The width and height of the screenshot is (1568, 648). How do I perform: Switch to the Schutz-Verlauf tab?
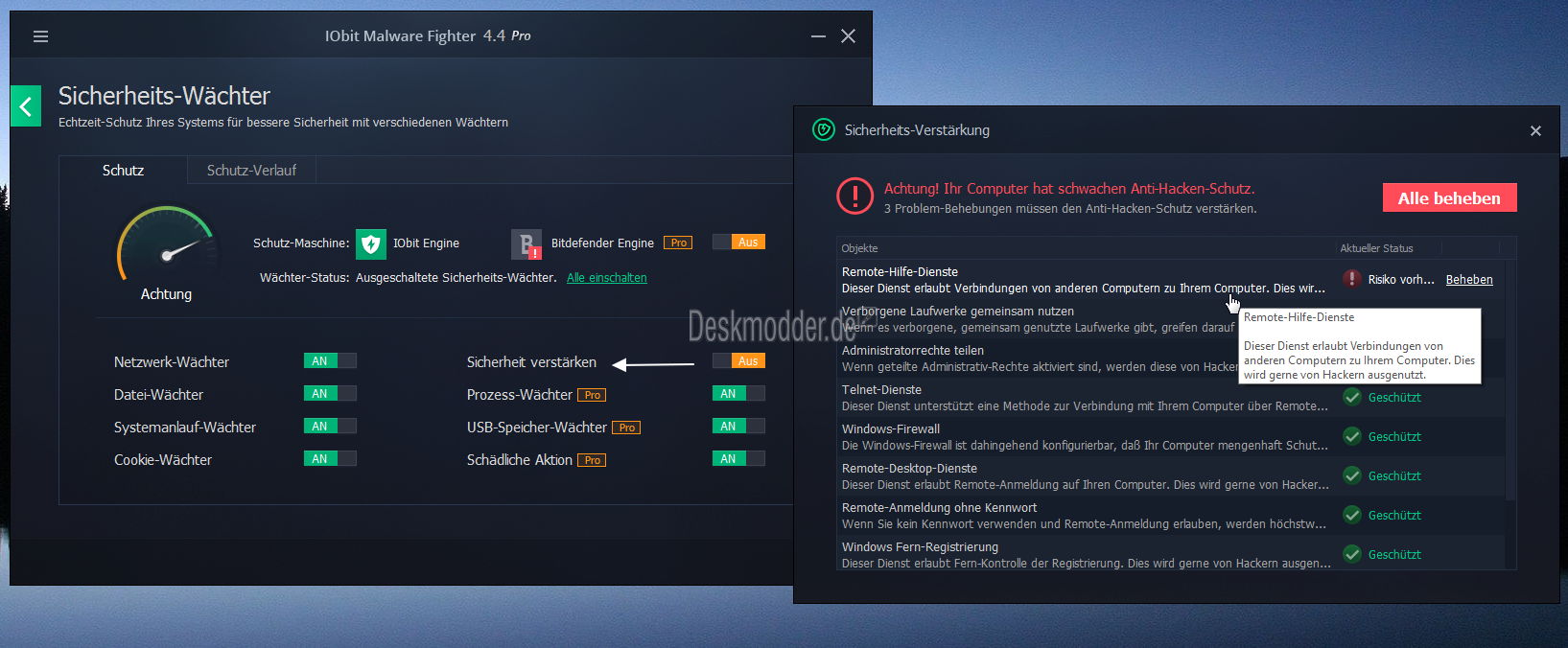click(251, 171)
